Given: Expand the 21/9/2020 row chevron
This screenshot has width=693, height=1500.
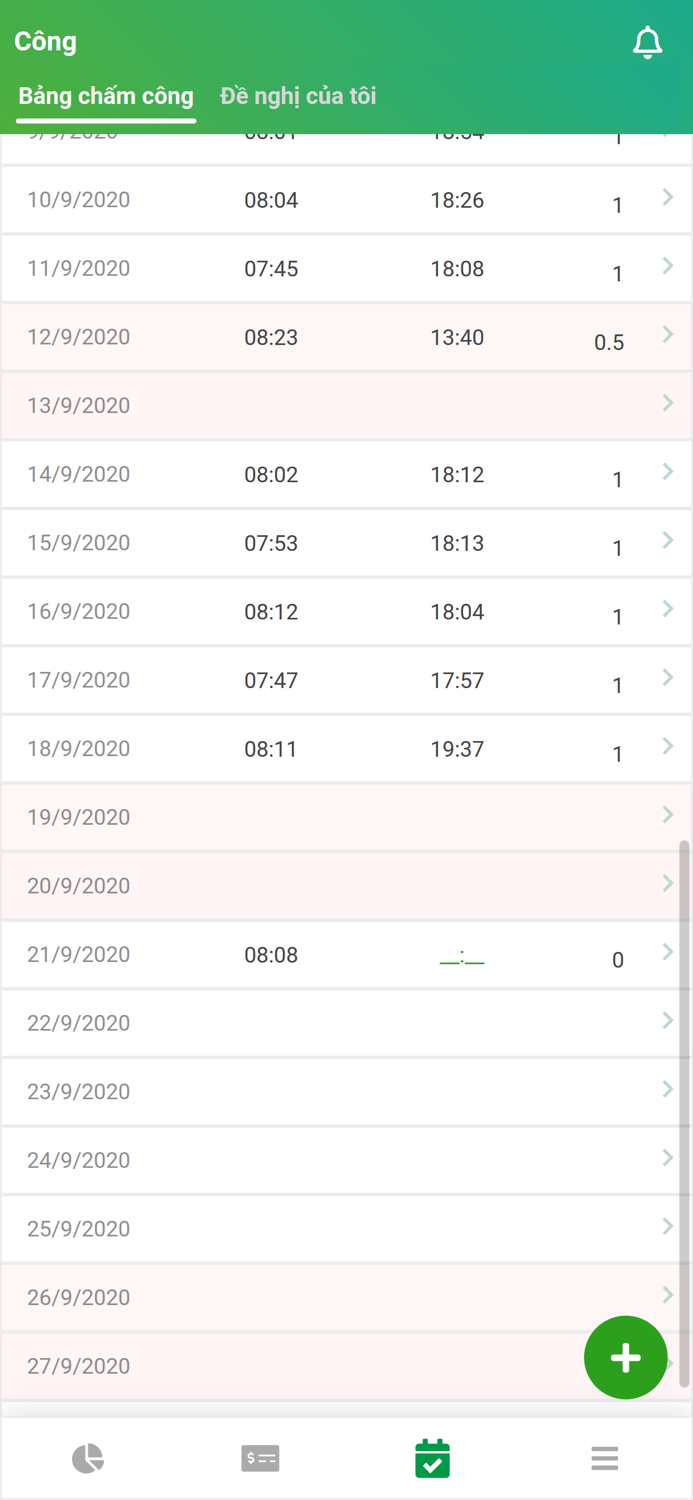Looking at the screenshot, I should [667, 952].
